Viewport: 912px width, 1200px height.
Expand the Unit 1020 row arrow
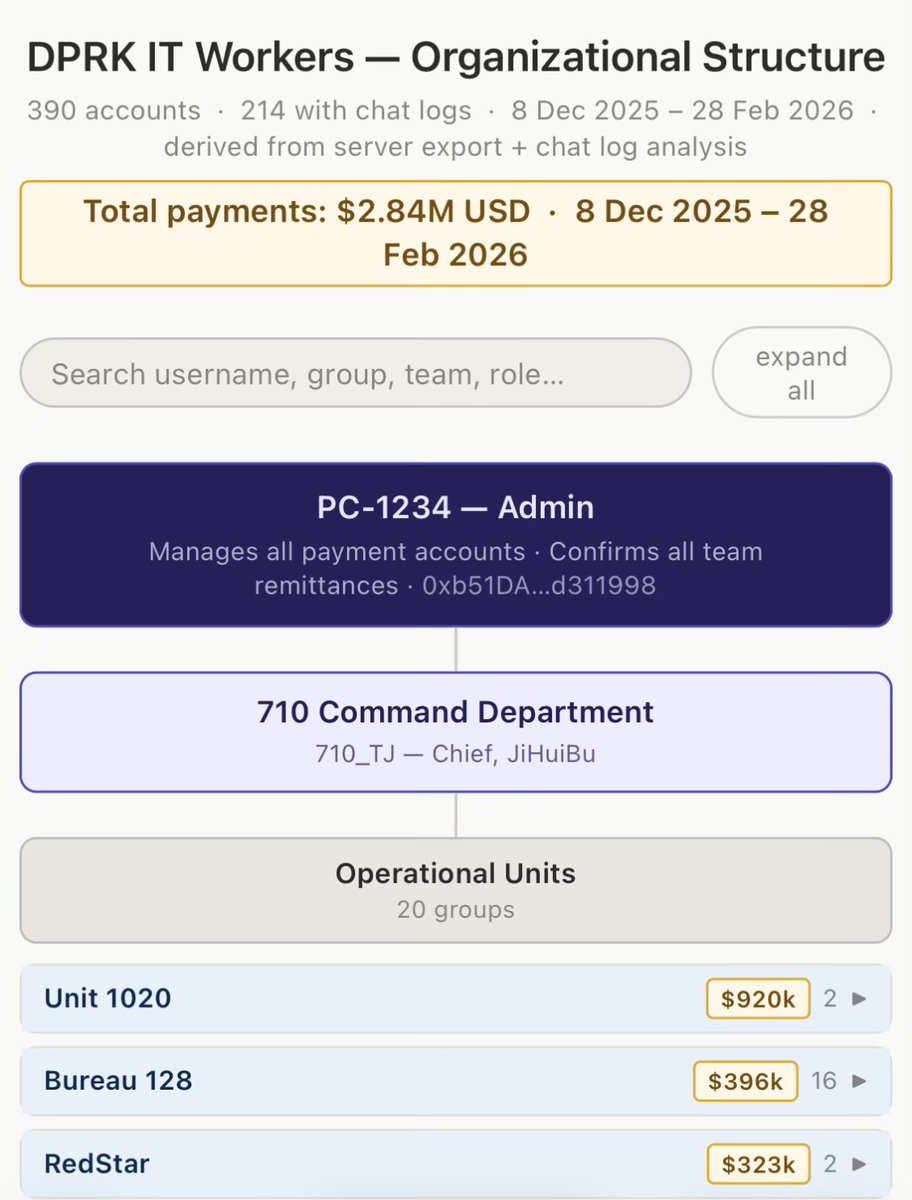(x=859, y=998)
